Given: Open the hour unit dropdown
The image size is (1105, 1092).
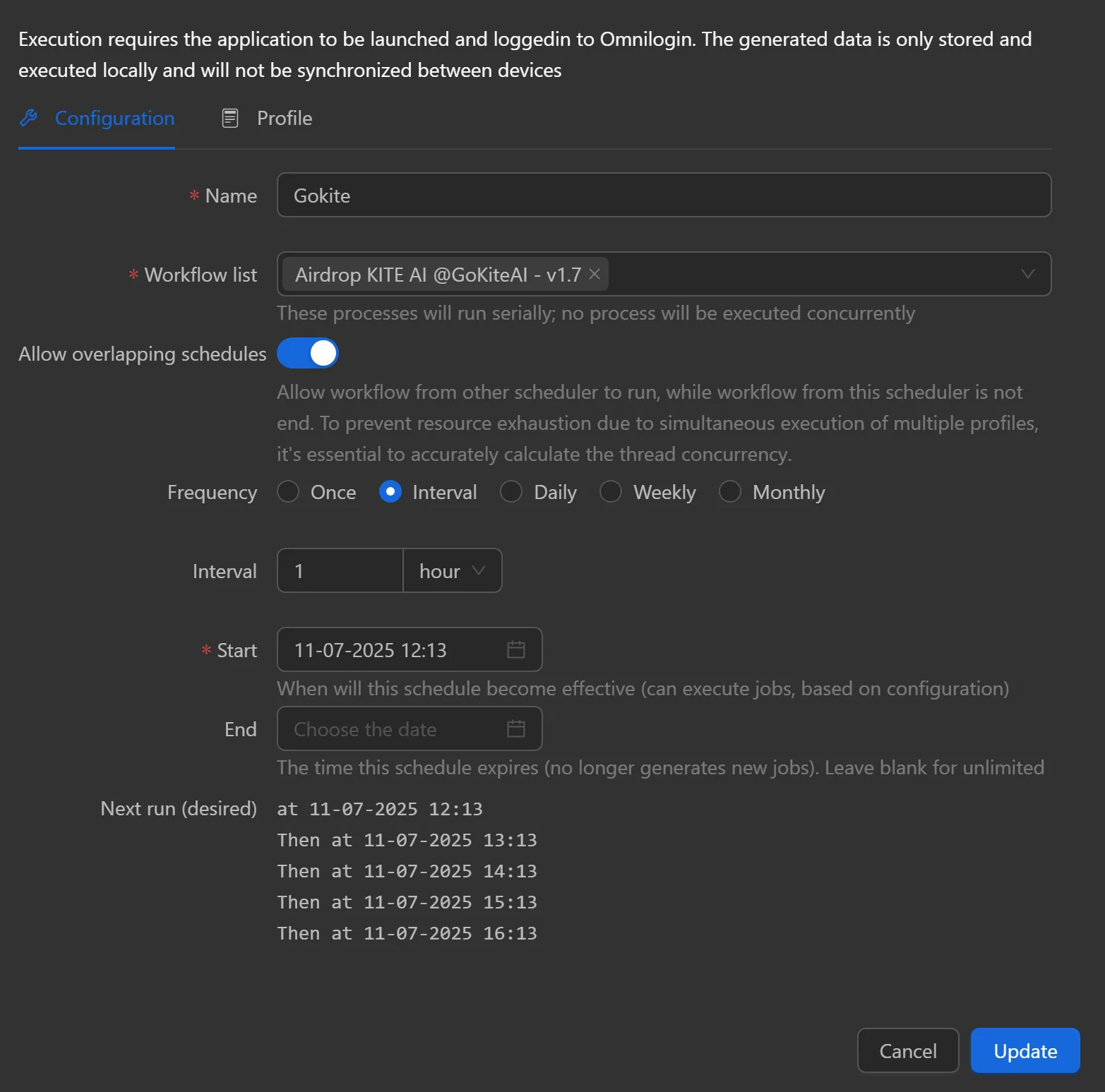Looking at the screenshot, I should click(x=452, y=570).
